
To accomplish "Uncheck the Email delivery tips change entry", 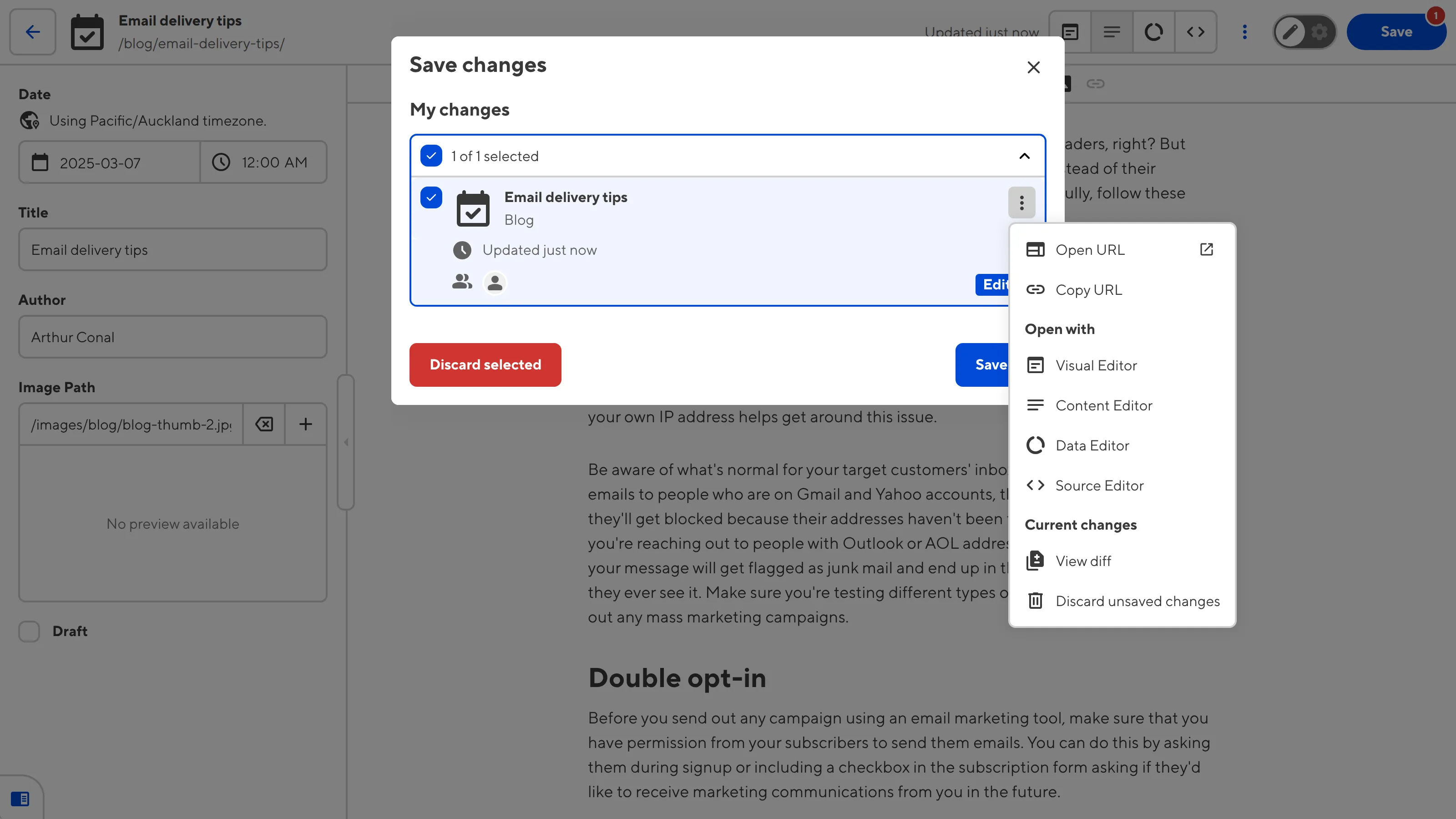I will pos(431,198).
